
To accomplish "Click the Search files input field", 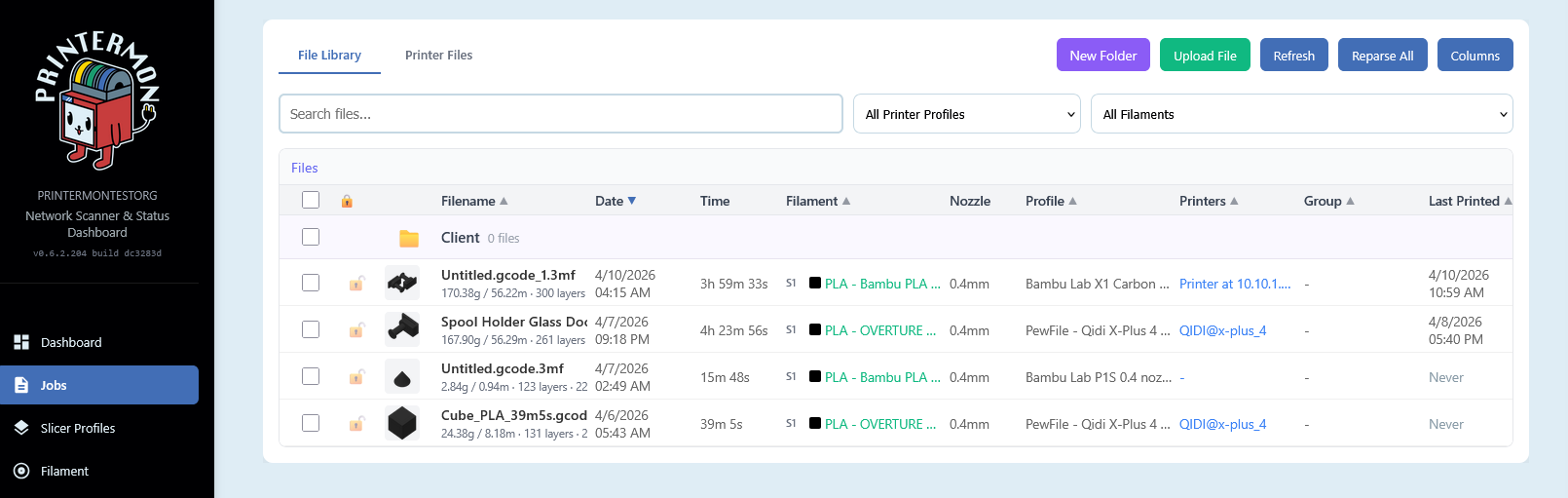I will pyautogui.click(x=560, y=114).
